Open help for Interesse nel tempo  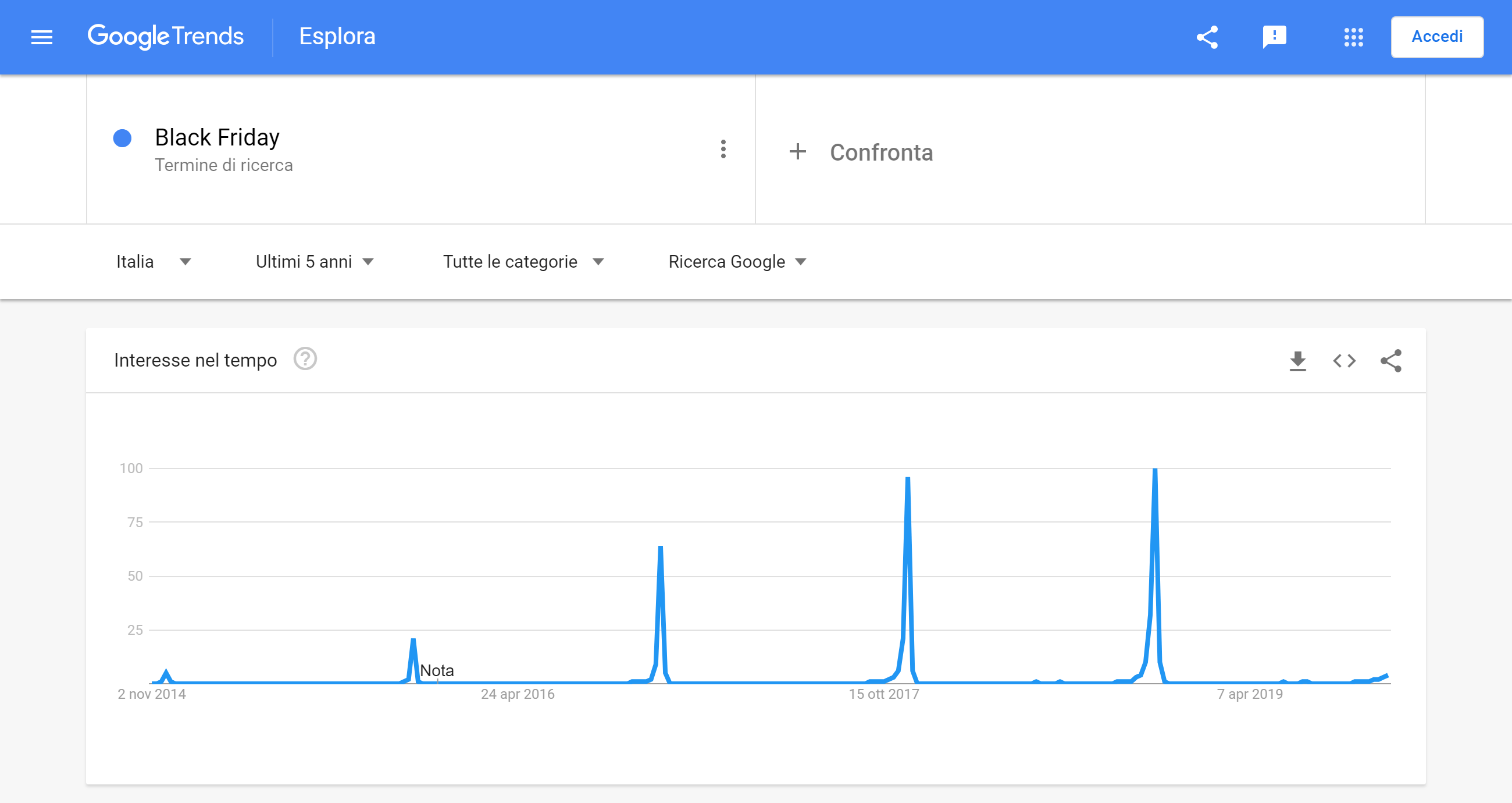point(305,359)
